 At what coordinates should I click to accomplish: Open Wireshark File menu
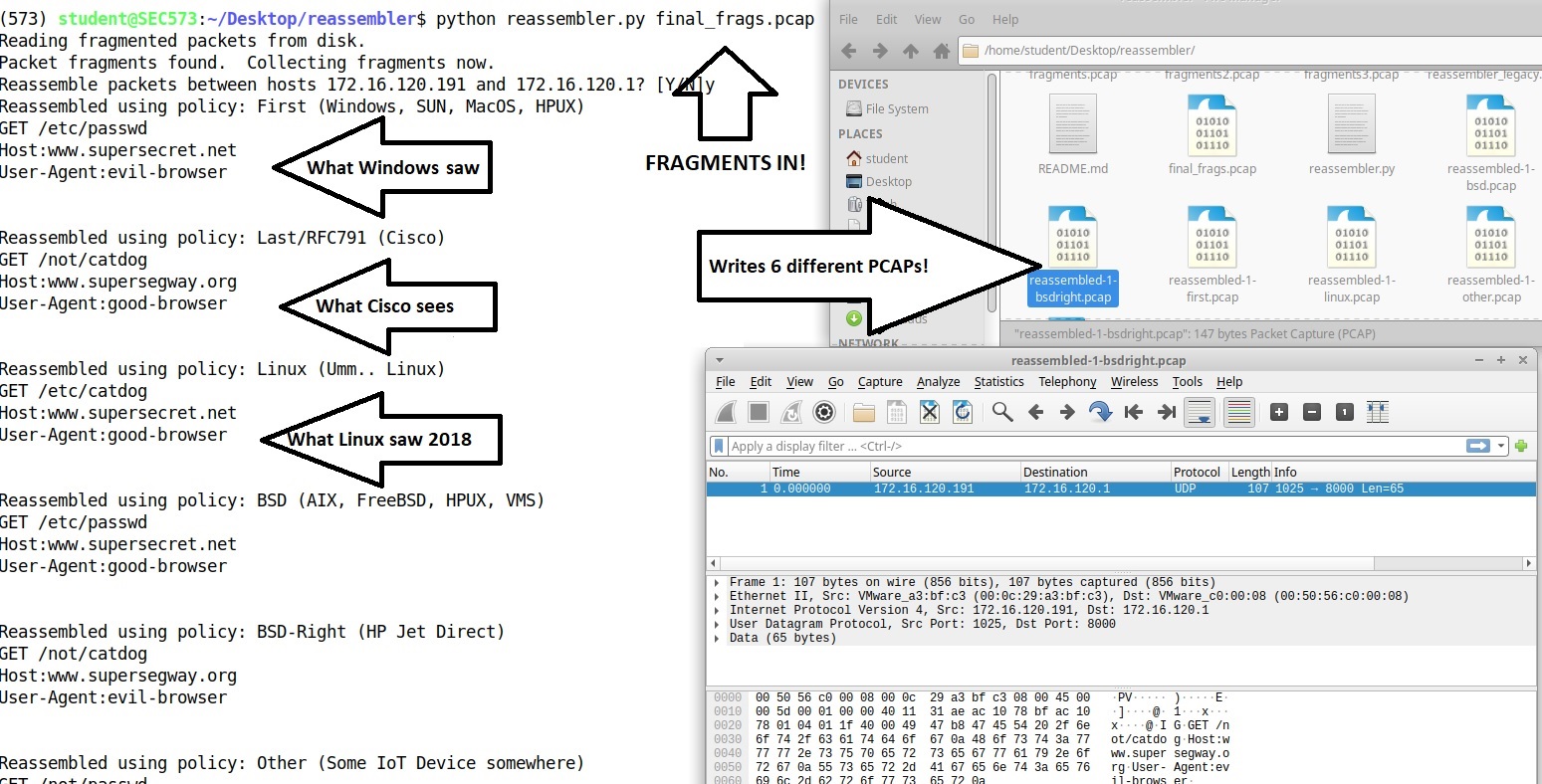(x=726, y=381)
